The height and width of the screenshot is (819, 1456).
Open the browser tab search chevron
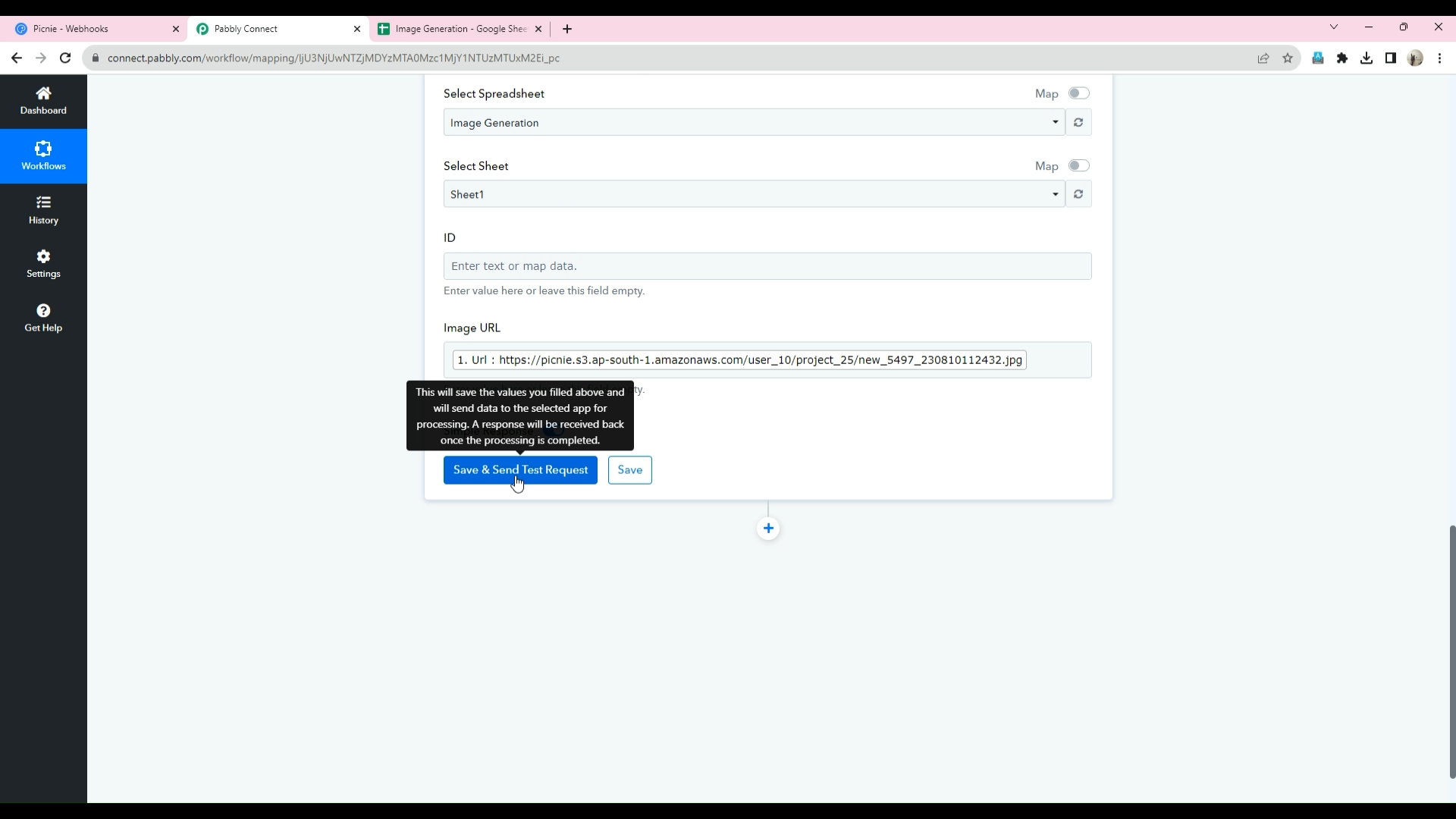coord(1334,27)
